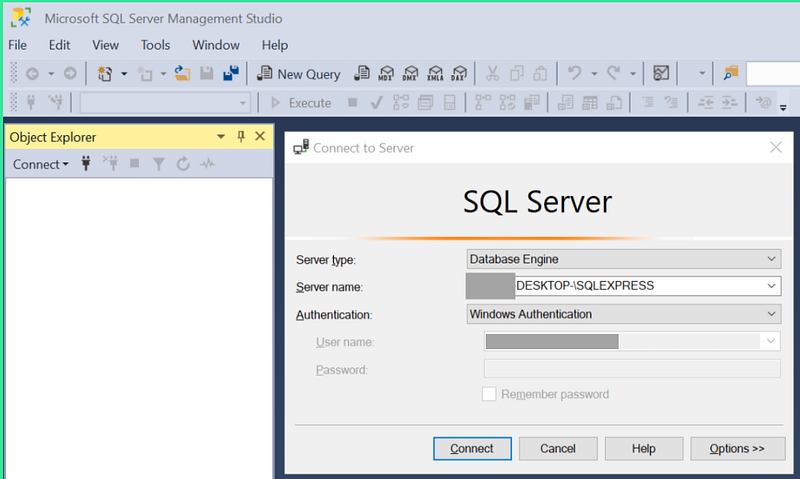Click the Activity Monitor pulse icon
800x479 pixels.
click(208, 164)
